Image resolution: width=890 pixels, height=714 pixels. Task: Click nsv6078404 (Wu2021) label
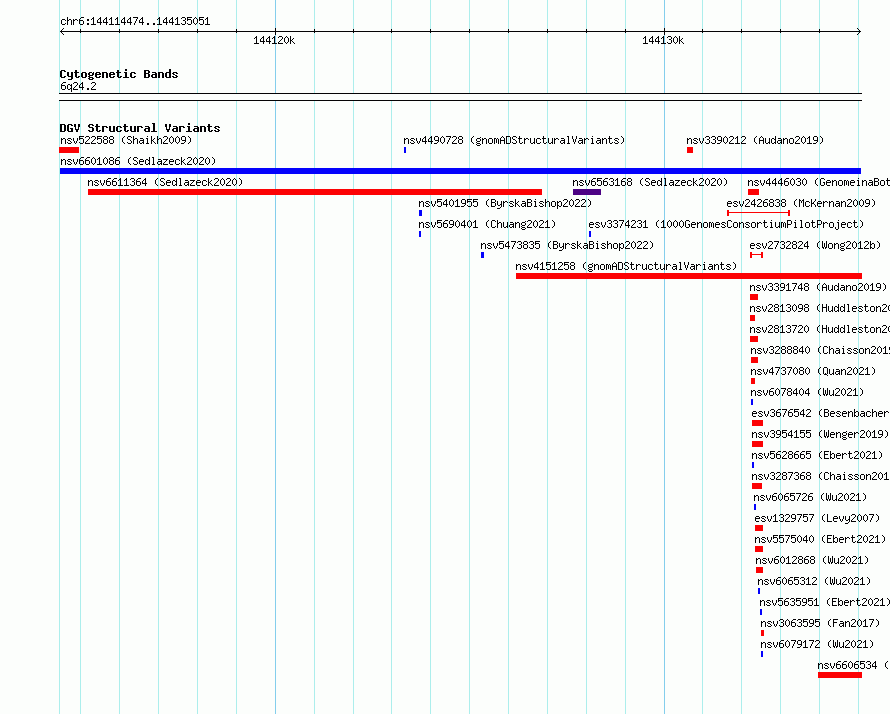(x=807, y=392)
